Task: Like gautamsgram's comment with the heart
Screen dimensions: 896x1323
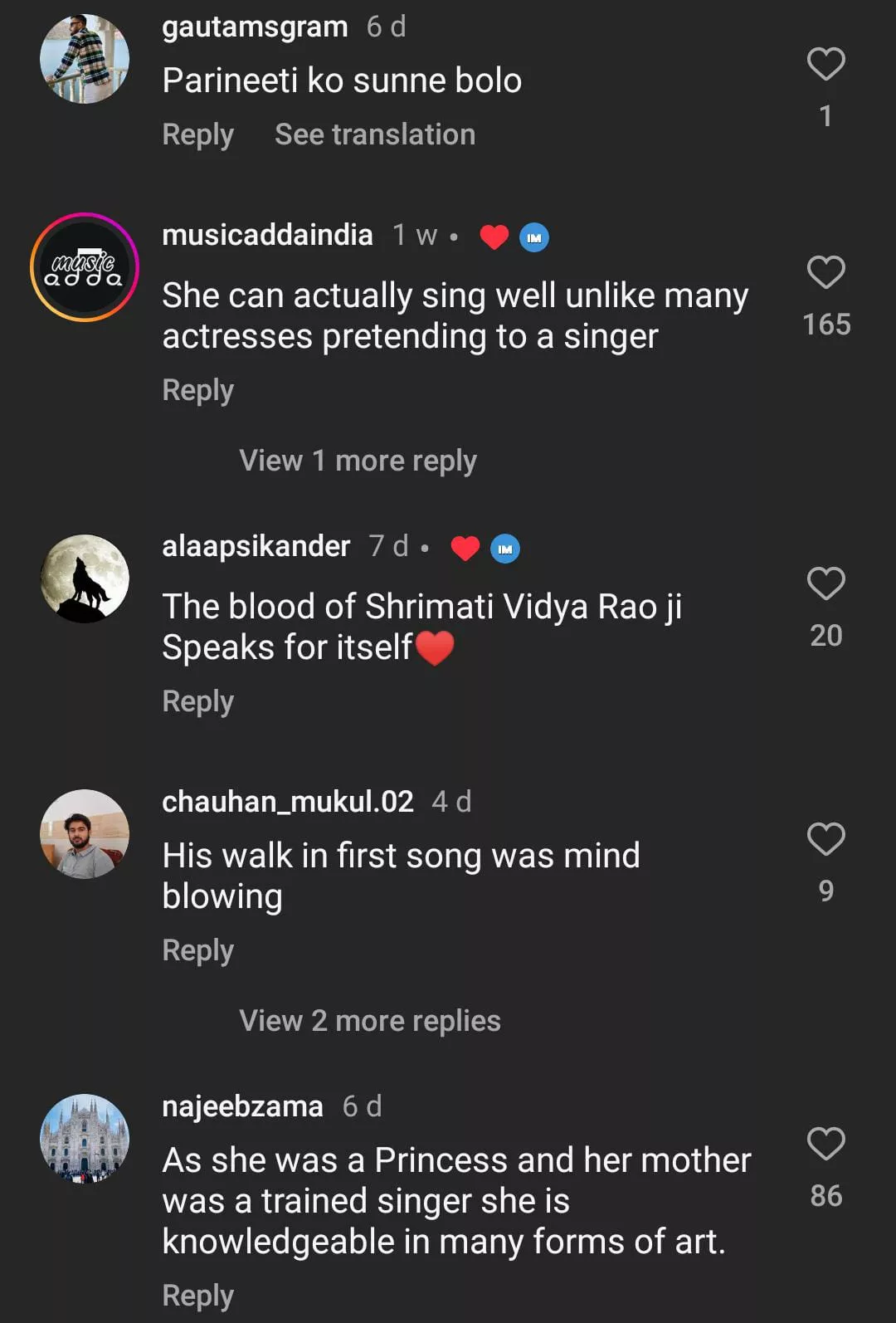Action: point(825,64)
